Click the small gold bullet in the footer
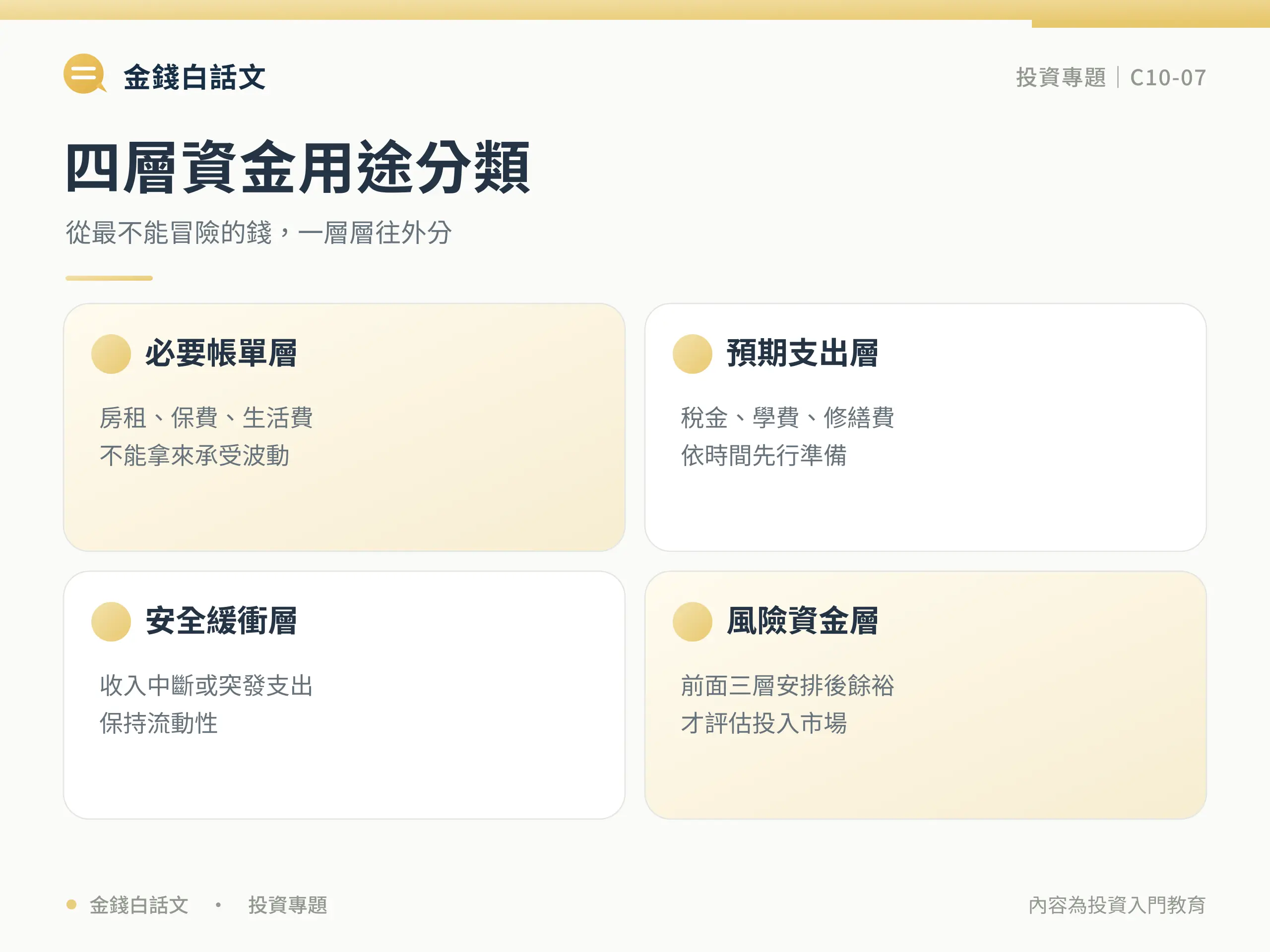Image resolution: width=1270 pixels, height=952 pixels. [x=72, y=904]
